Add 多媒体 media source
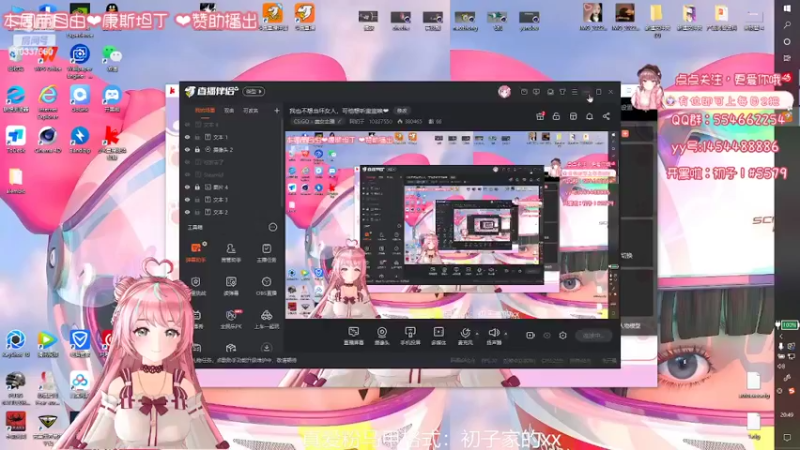 coord(438,336)
